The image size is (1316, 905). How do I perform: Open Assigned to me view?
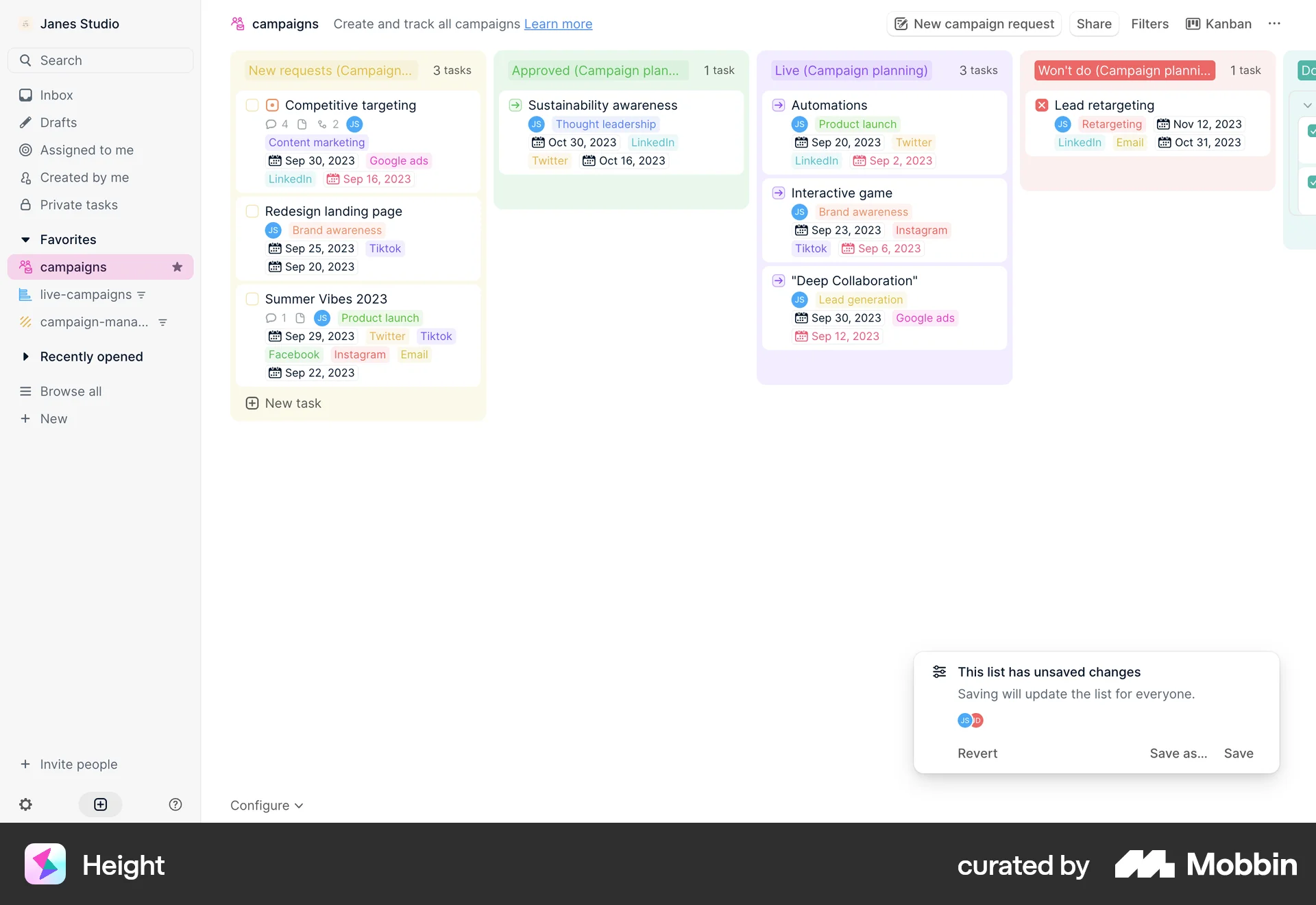(85, 149)
